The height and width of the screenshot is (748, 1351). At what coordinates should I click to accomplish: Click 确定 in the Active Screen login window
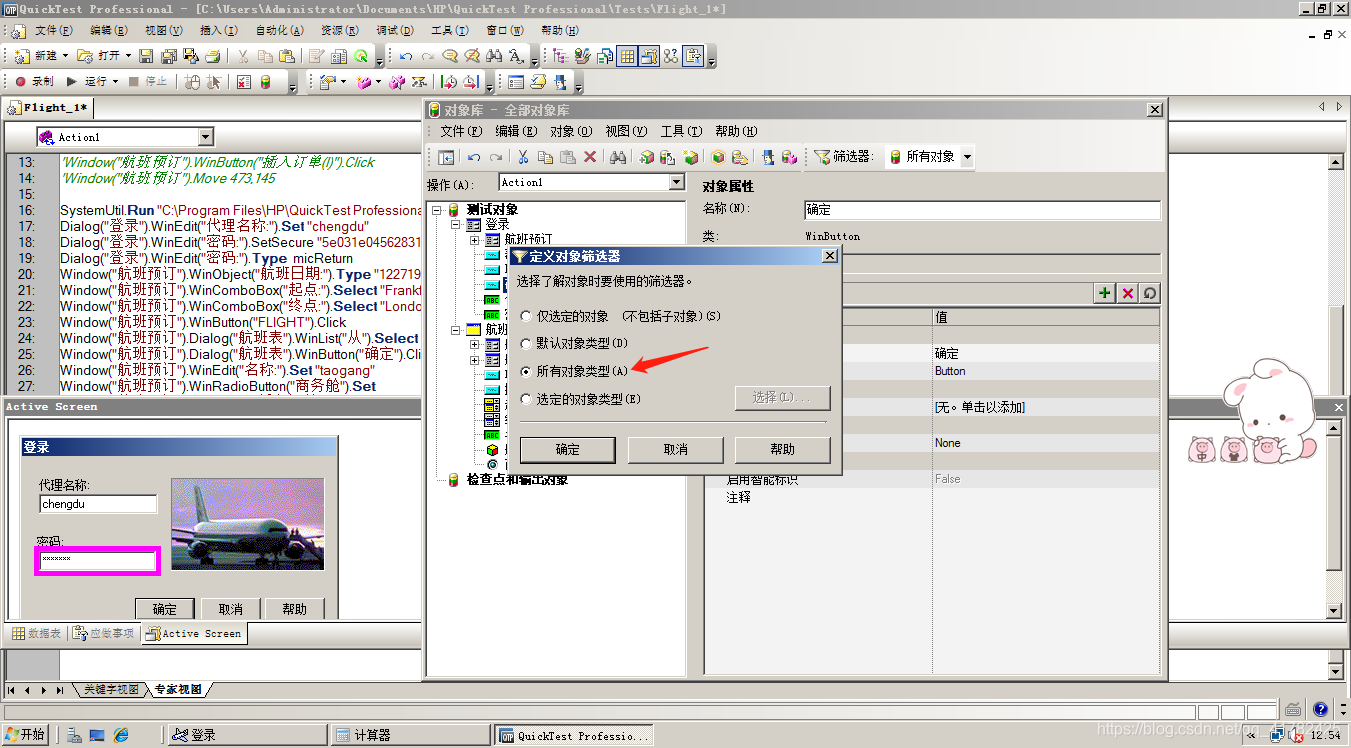(x=165, y=609)
